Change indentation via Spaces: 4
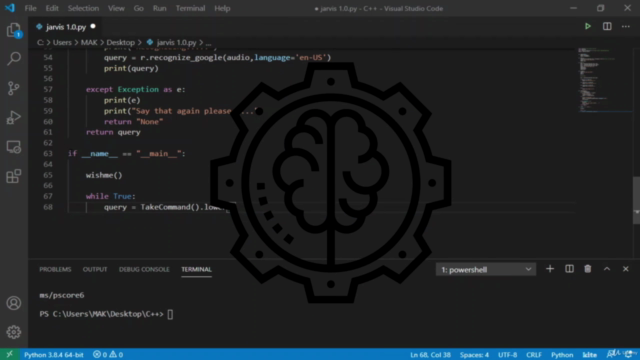 474,355
